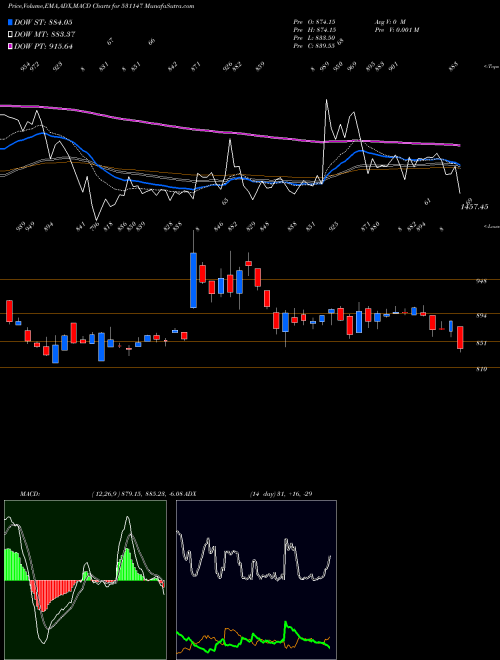Click the last red candlestick on the right
This screenshot has height=660, width=500.
tap(460, 338)
